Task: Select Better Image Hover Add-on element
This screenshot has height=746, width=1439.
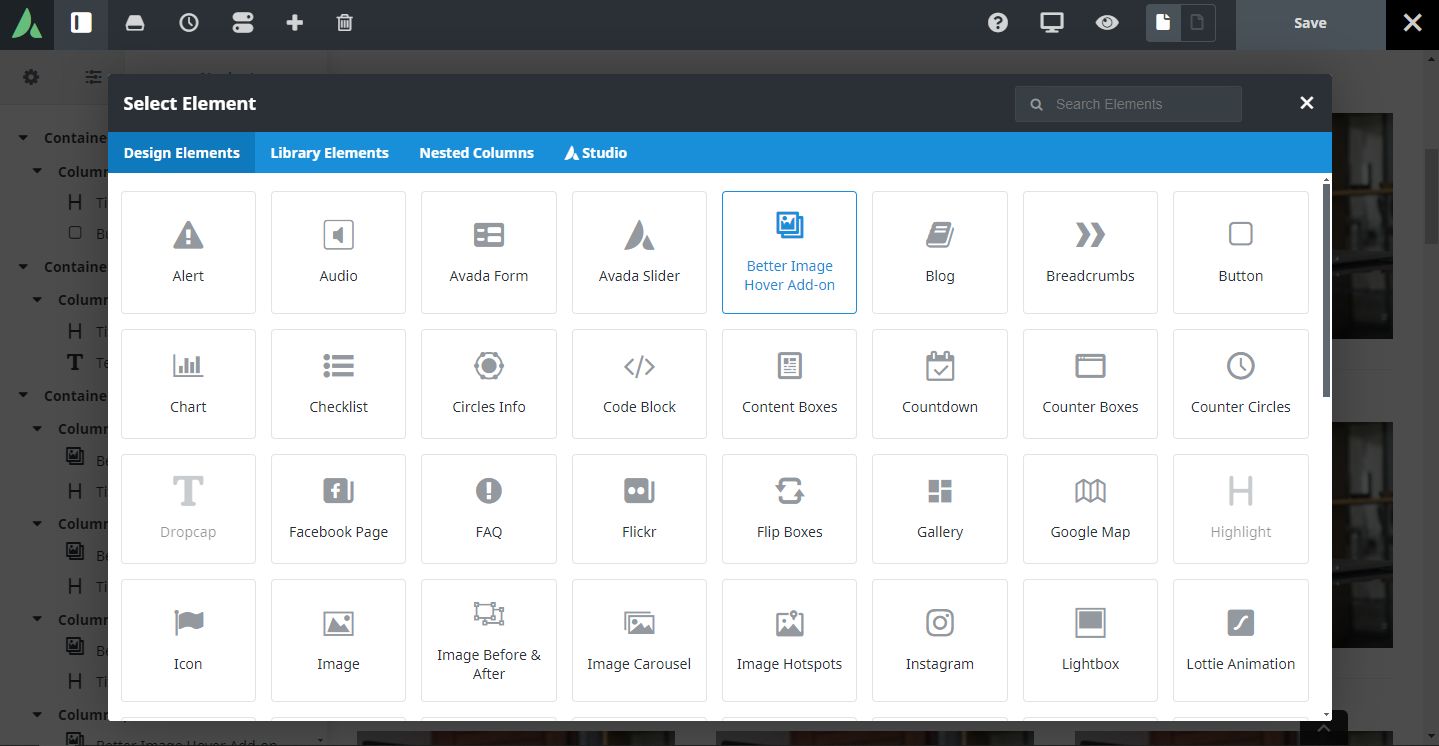Action: click(789, 252)
